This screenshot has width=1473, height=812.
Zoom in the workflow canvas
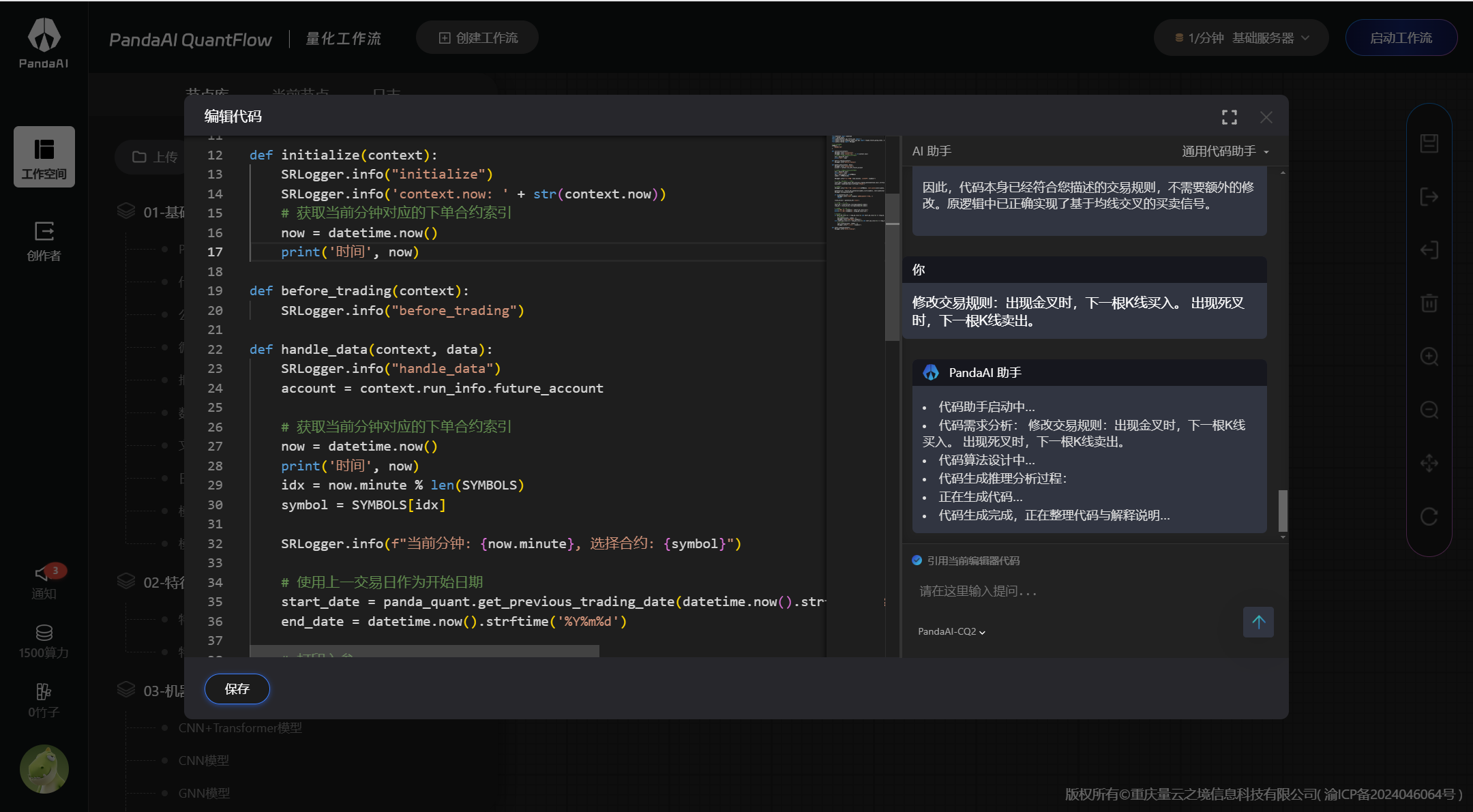1429,357
